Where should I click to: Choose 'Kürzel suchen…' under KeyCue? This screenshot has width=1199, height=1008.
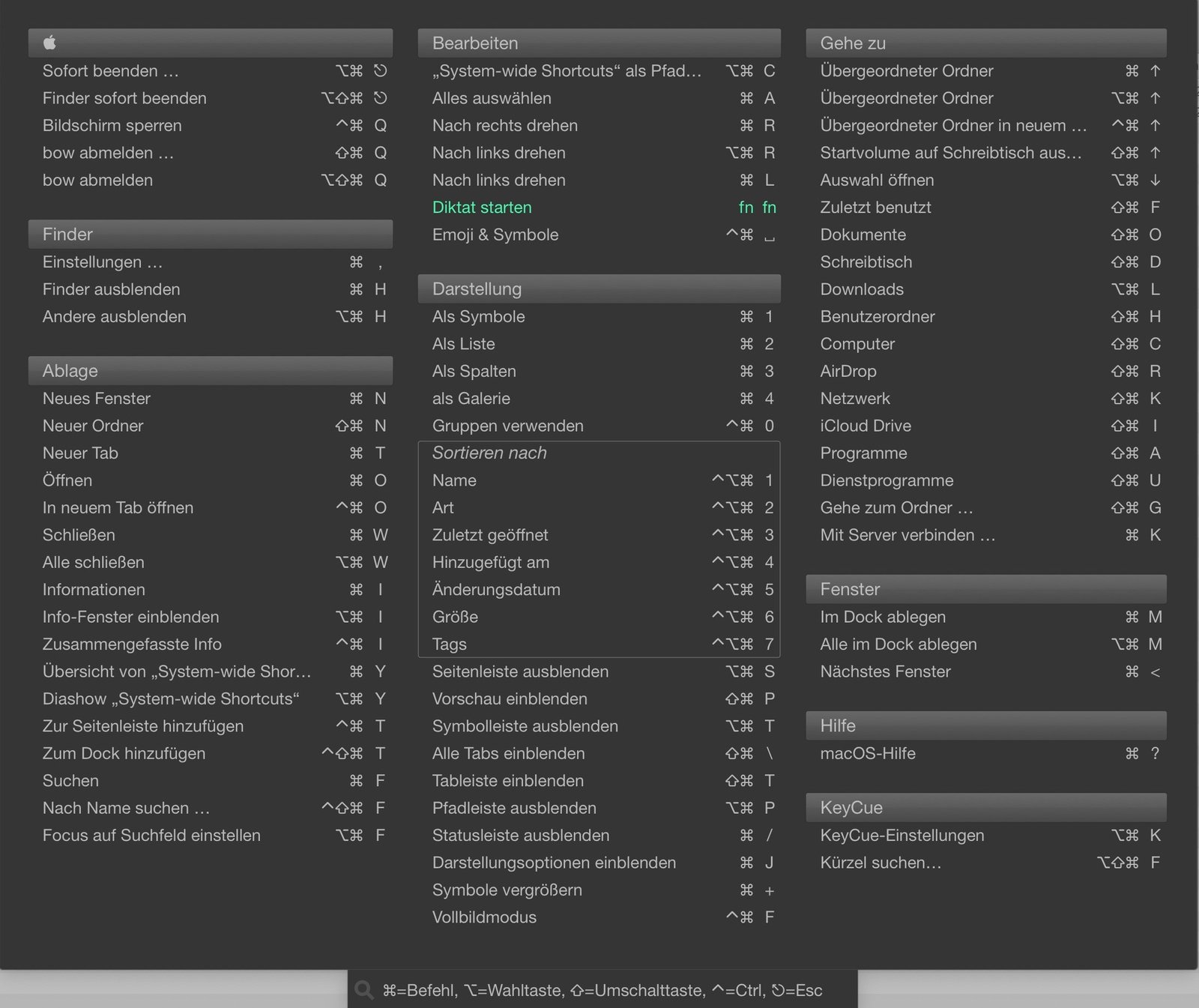tap(986, 863)
